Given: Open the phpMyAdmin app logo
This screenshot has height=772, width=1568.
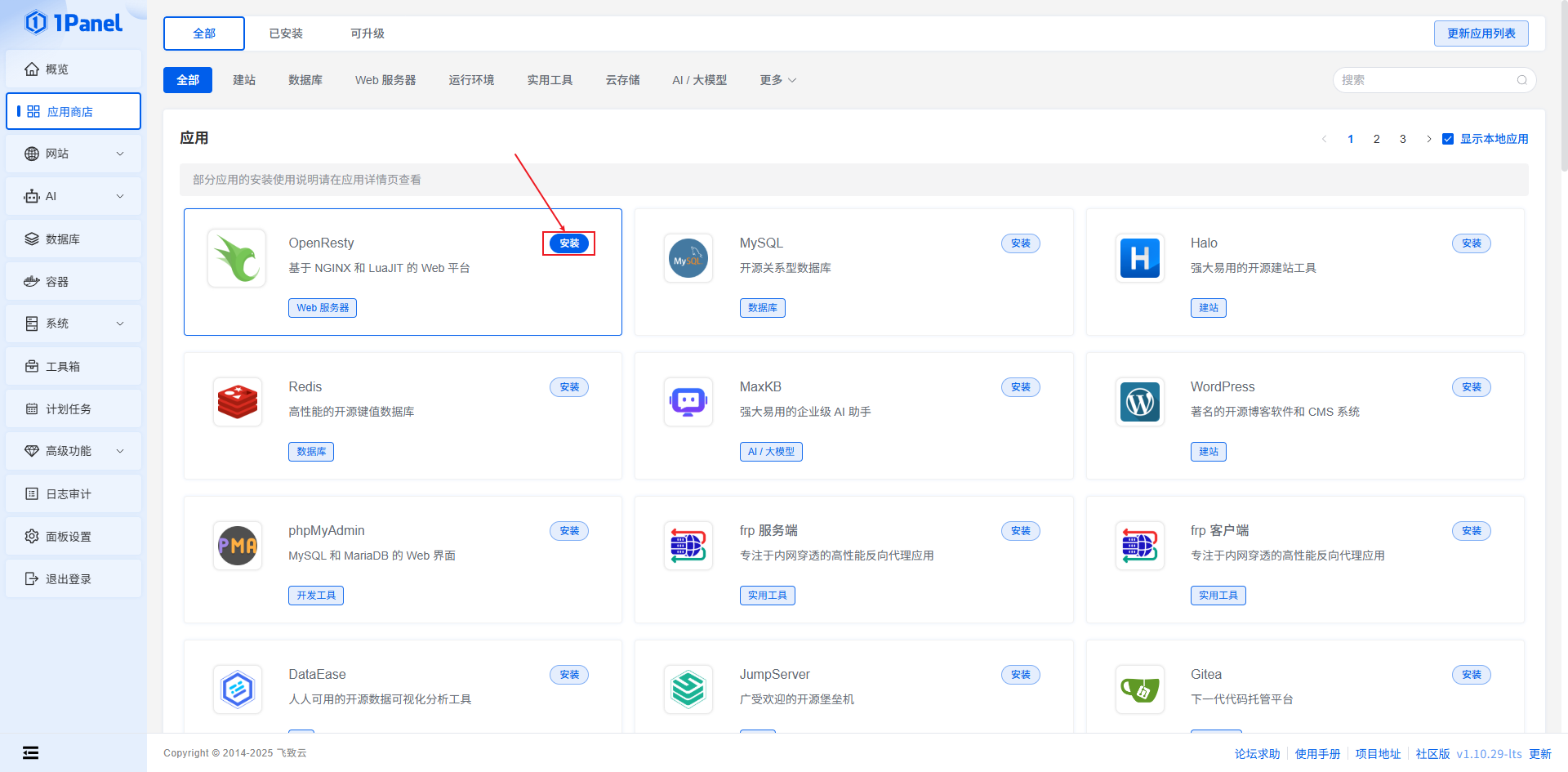Looking at the screenshot, I should pos(238,546).
